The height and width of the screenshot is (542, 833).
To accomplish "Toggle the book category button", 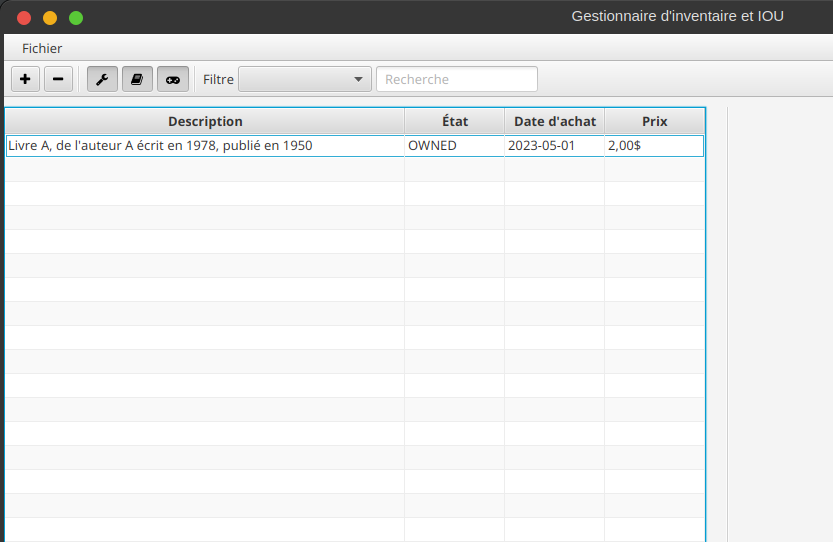I will click(137, 79).
